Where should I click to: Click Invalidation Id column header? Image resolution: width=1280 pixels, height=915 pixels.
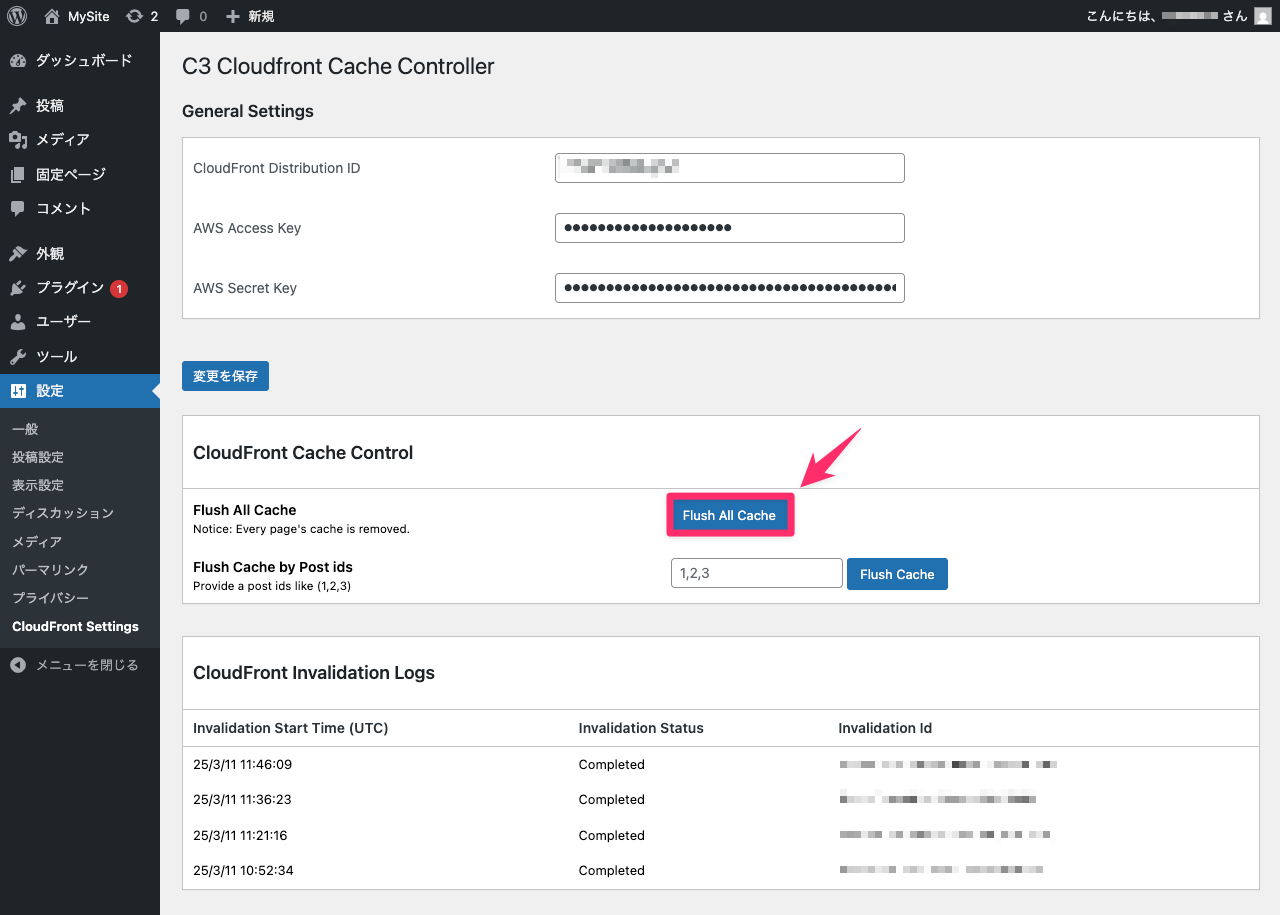click(885, 728)
